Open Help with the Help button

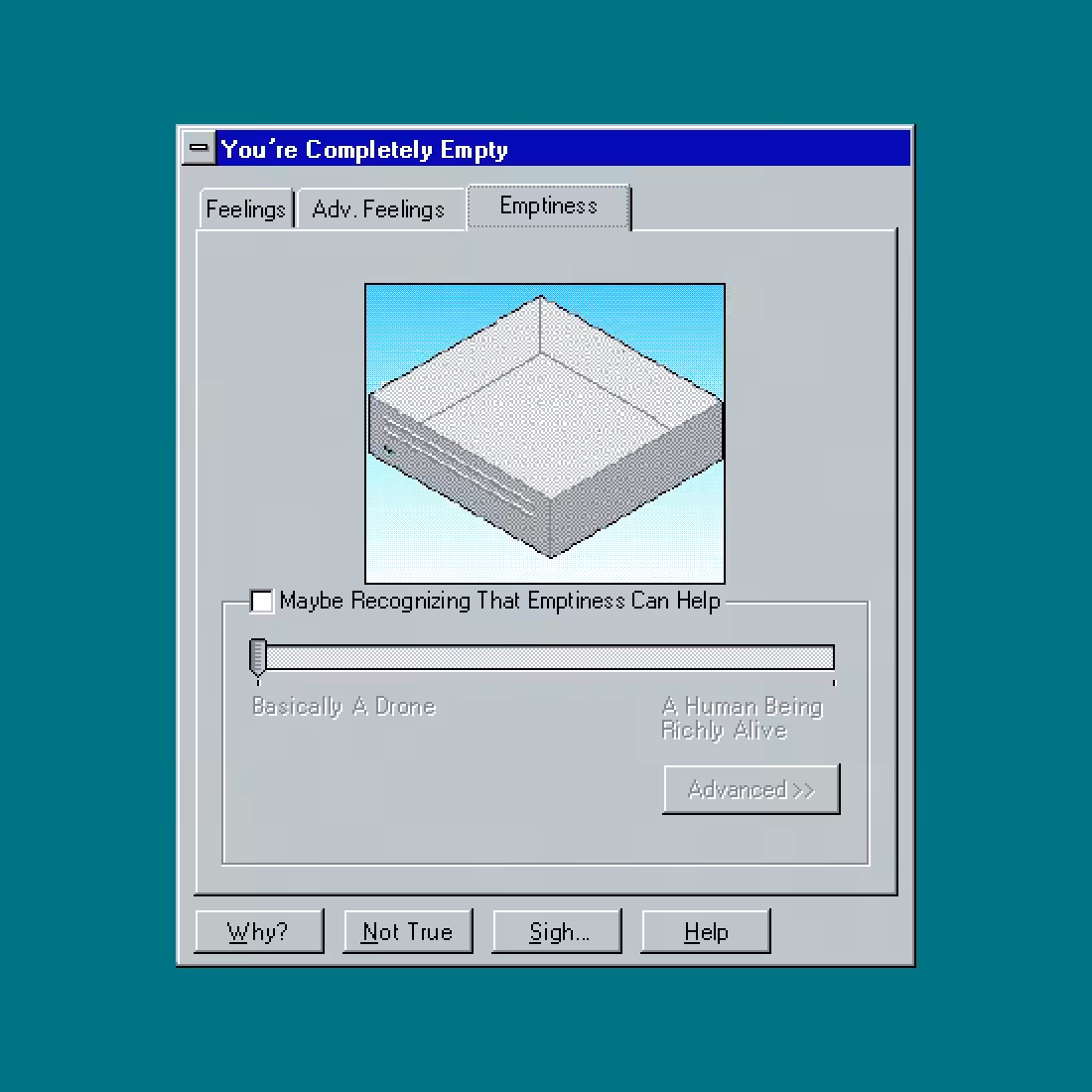706,931
